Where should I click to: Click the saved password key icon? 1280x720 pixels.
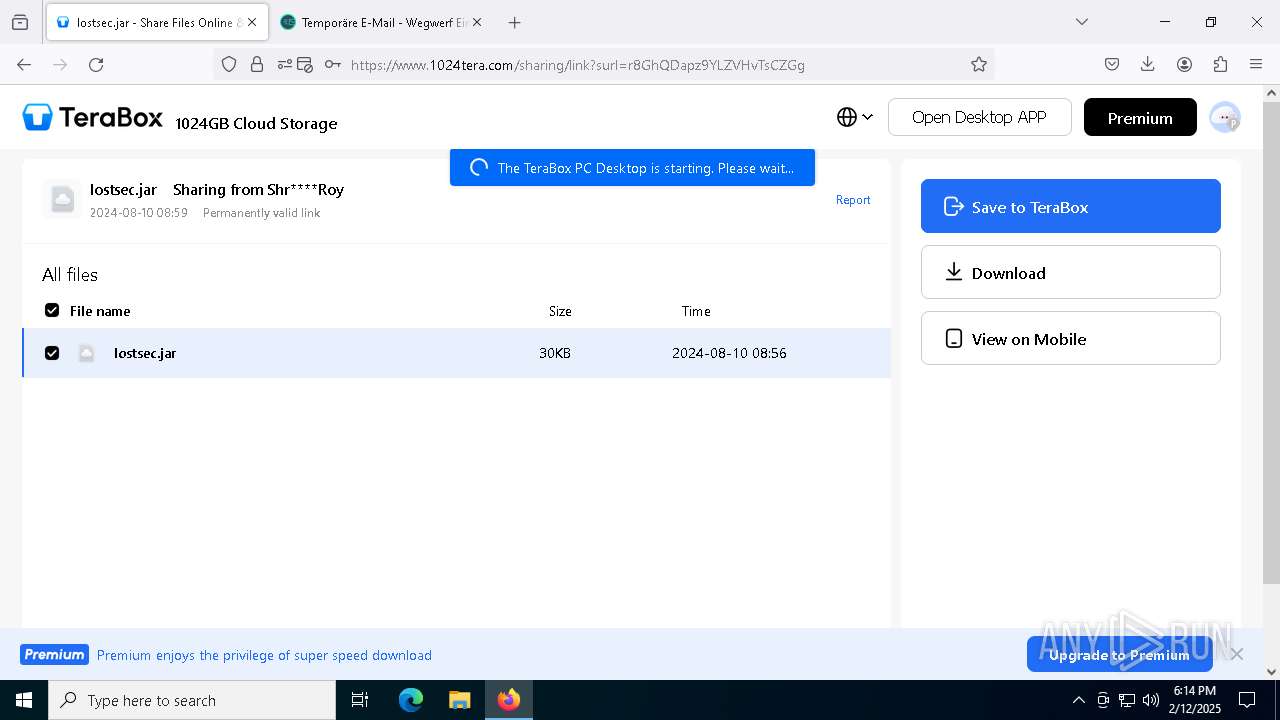click(333, 64)
